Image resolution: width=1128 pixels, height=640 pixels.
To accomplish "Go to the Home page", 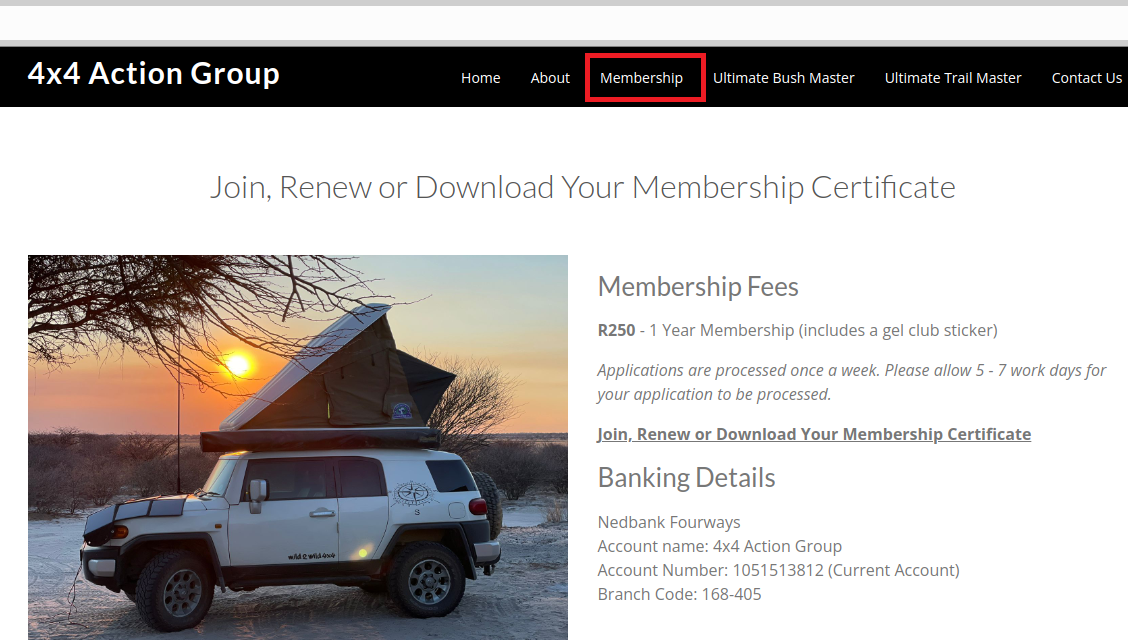I will tap(481, 78).
